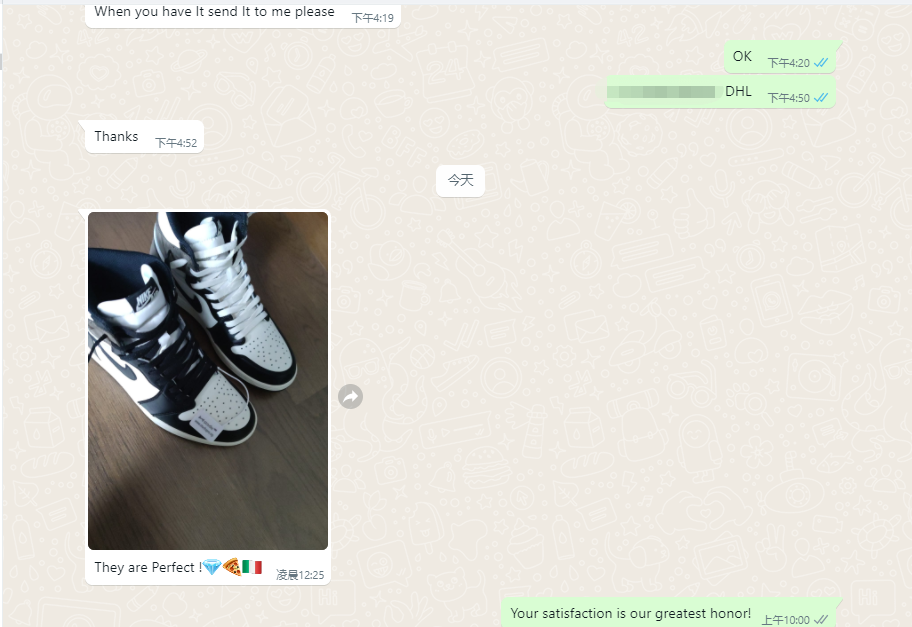Viewport: 912px width, 627px height.
Task: Click the blurred tracking number before DHL
Action: (x=661, y=92)
